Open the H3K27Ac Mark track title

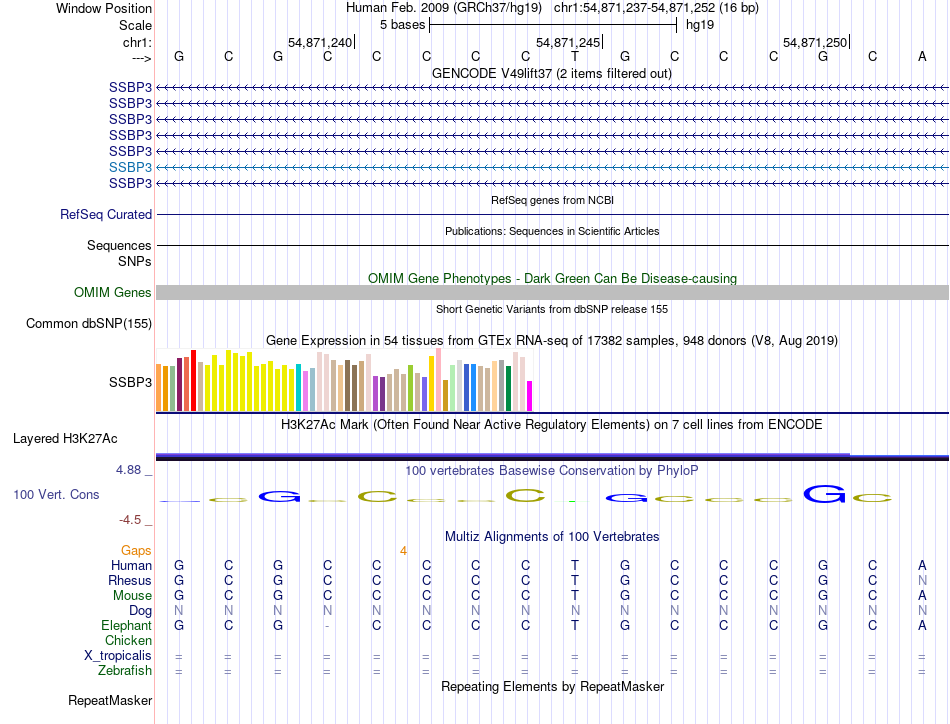tap(552, 425)
